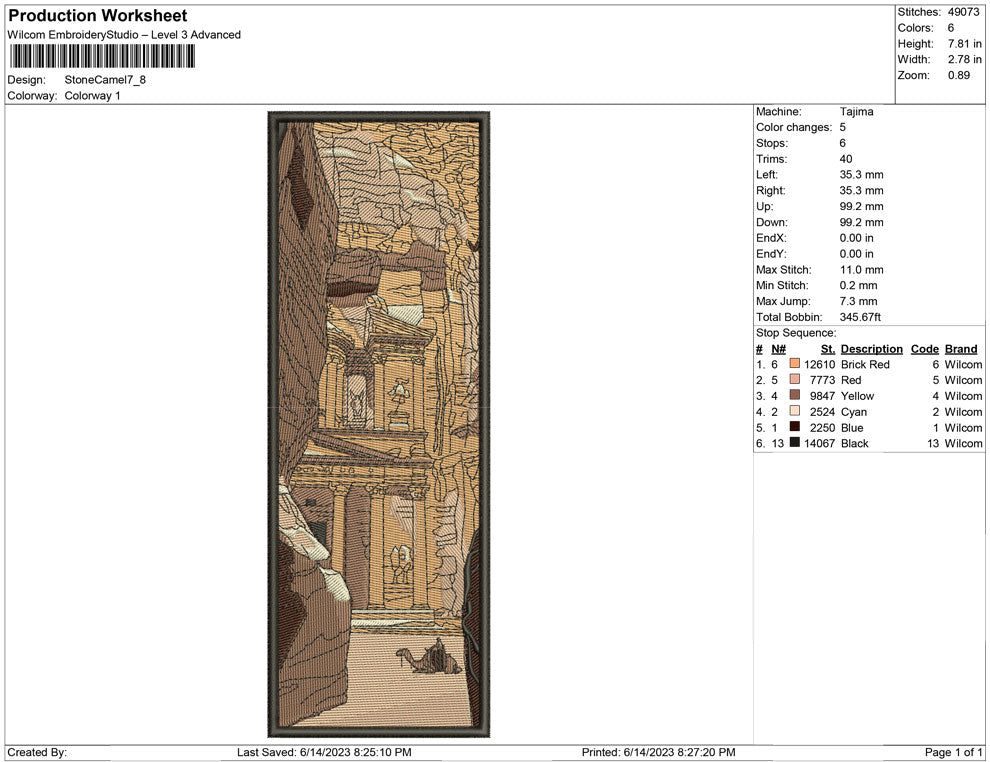Screen dimensions: 990x762
Task: Pick the Cyan thread color swatch
Action: pyautogui.click(x=794, y=411)
